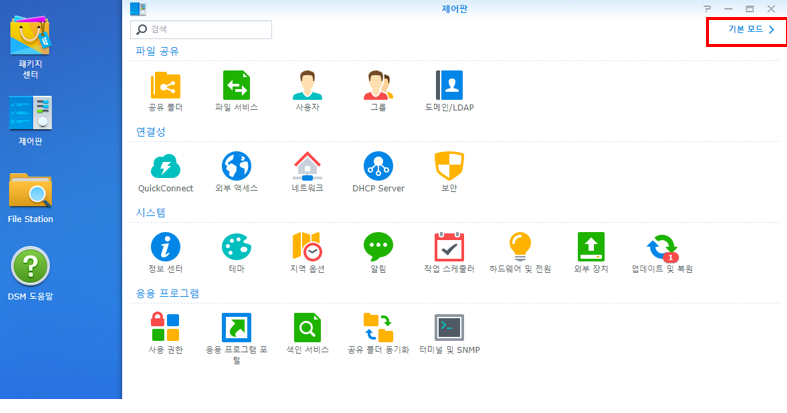Viewport: 787px width, 413px height.
Task: Launch 패키지 센터 from the desktop
Action: click(x=30, y=47)
